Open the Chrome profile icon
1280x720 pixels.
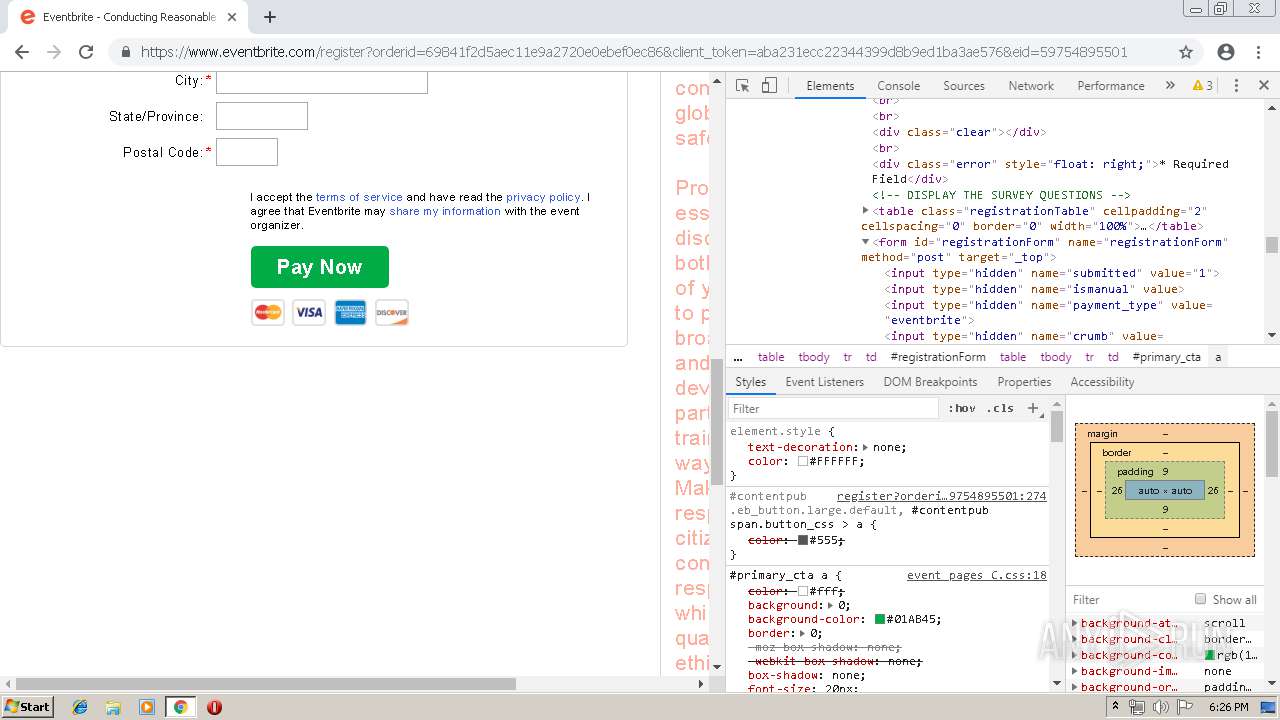click(x=1226, y=52)
